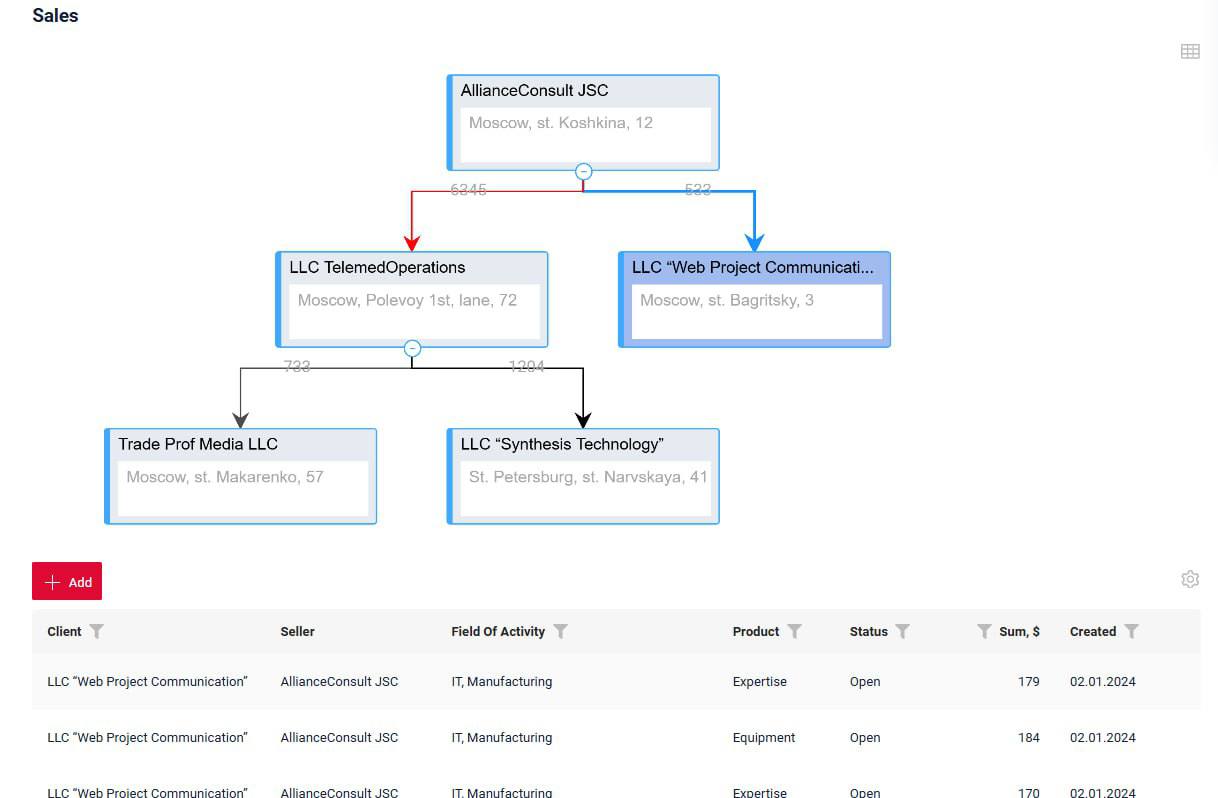This screenshot has height=798, width=1218.
Task: Select the LLC "Synthesis Technology" node
Action: click(x=583, y=476)
